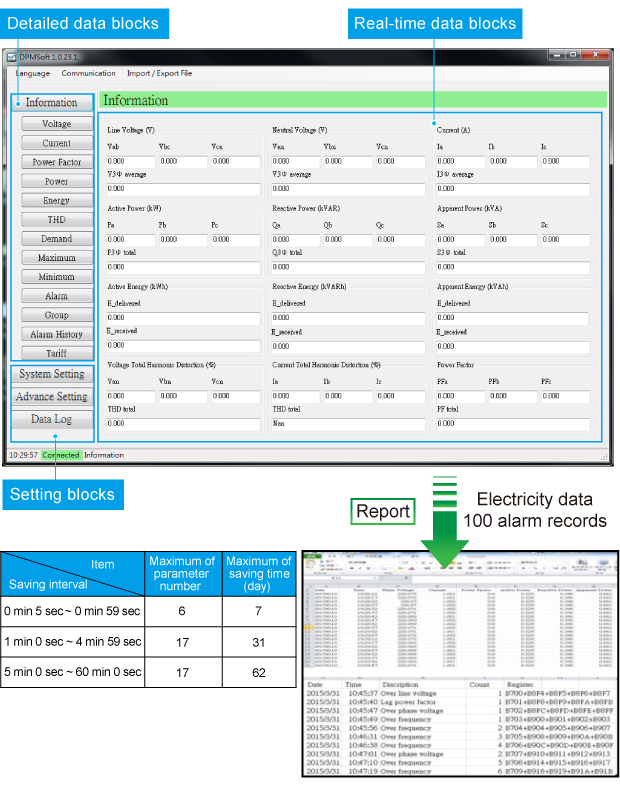This screenshot has height=793, width=620.
Task: Expand the Advance Setting section
Action: [x=52, y=397]
